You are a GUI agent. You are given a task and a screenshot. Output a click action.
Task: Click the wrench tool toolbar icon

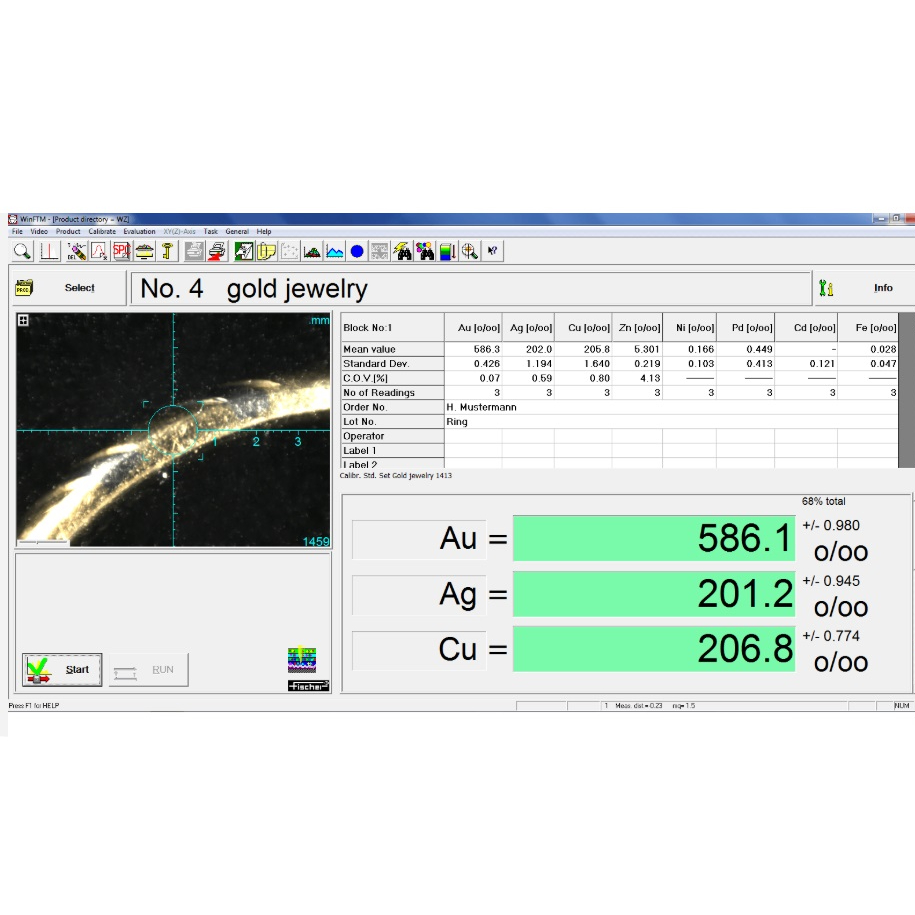click(x=168, y=251)
